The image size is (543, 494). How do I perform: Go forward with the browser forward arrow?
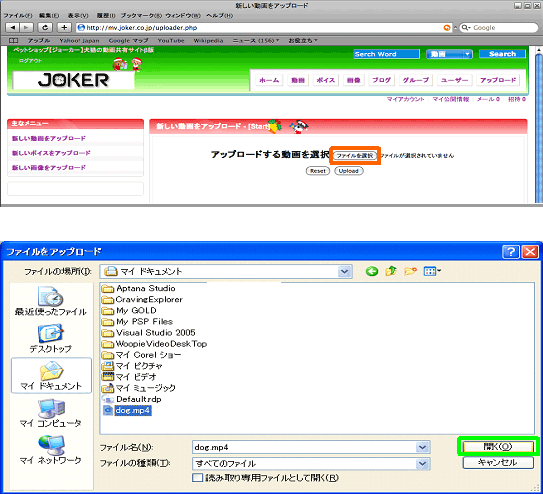26,27
